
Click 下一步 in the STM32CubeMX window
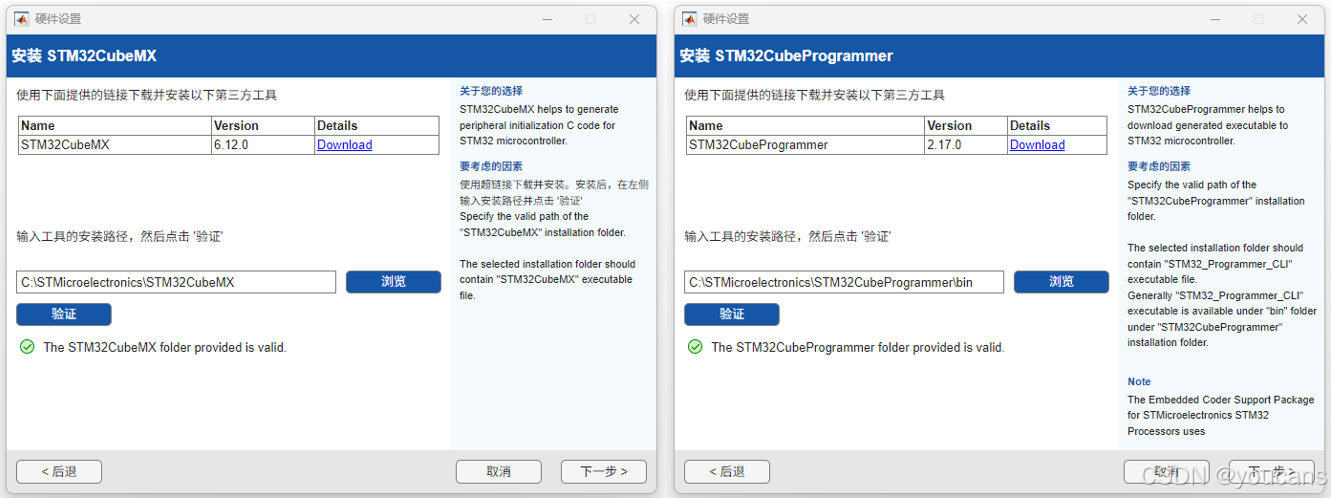[603, 471]
